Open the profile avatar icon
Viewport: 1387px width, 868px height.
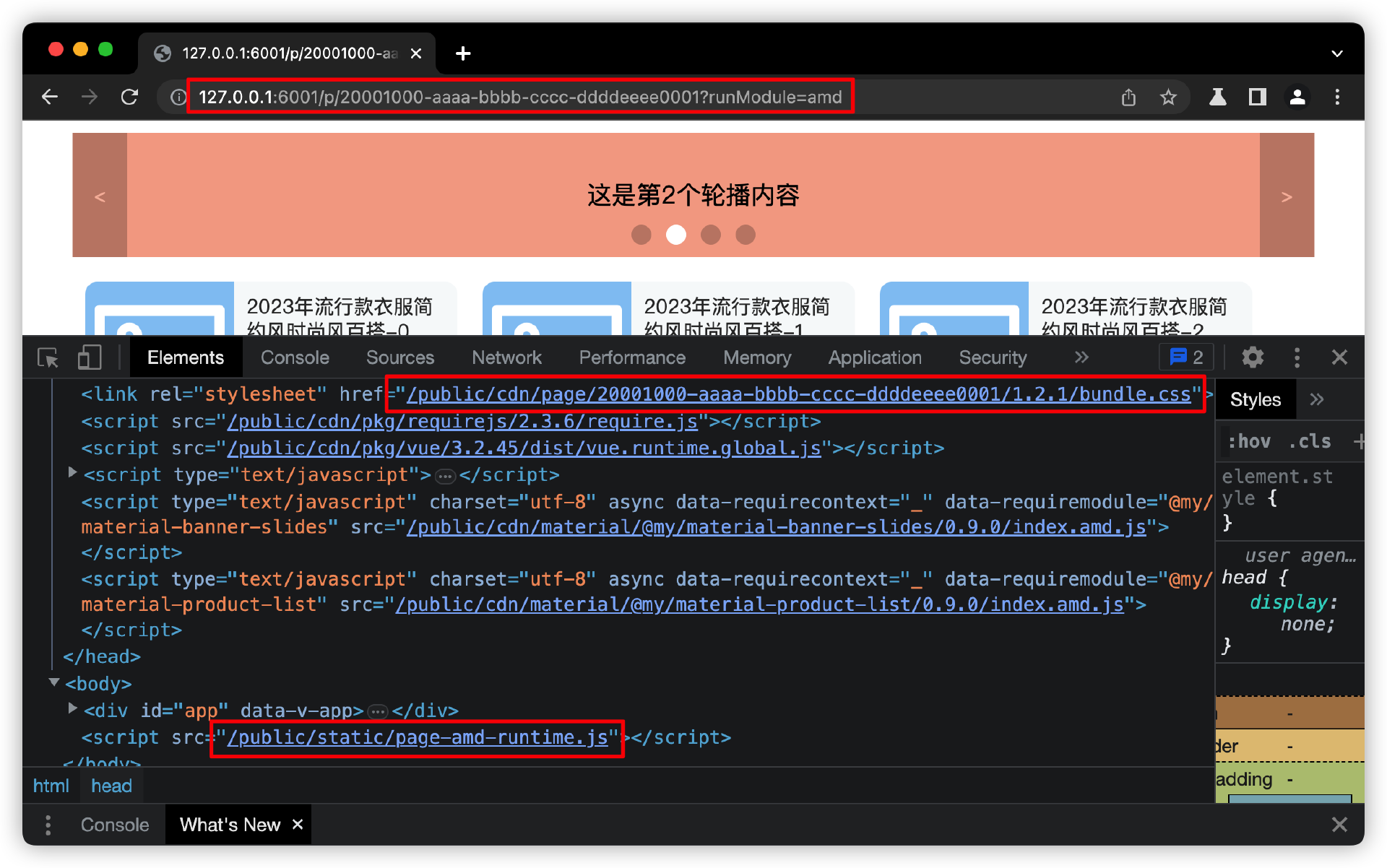1297,97
